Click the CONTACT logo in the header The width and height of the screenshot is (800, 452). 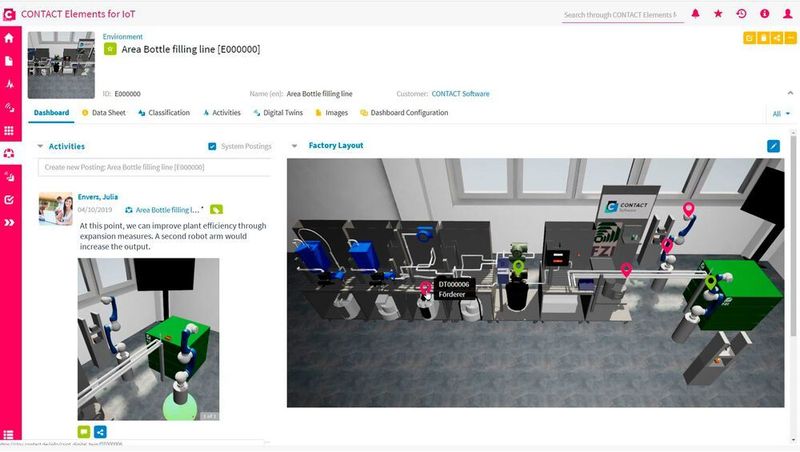pos(9,14)
